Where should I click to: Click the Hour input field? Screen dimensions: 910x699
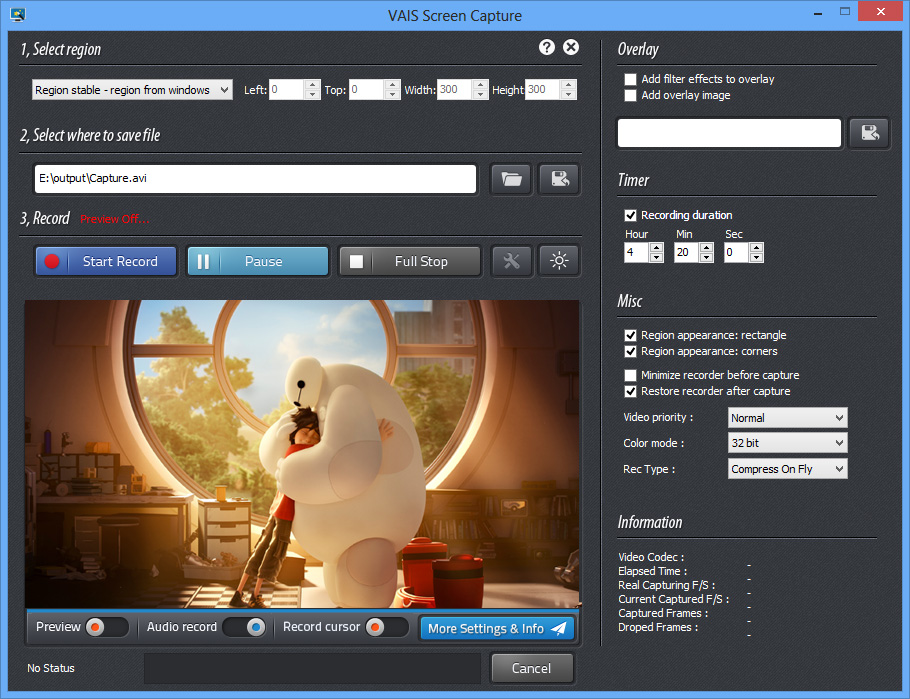tap(637, 253)
